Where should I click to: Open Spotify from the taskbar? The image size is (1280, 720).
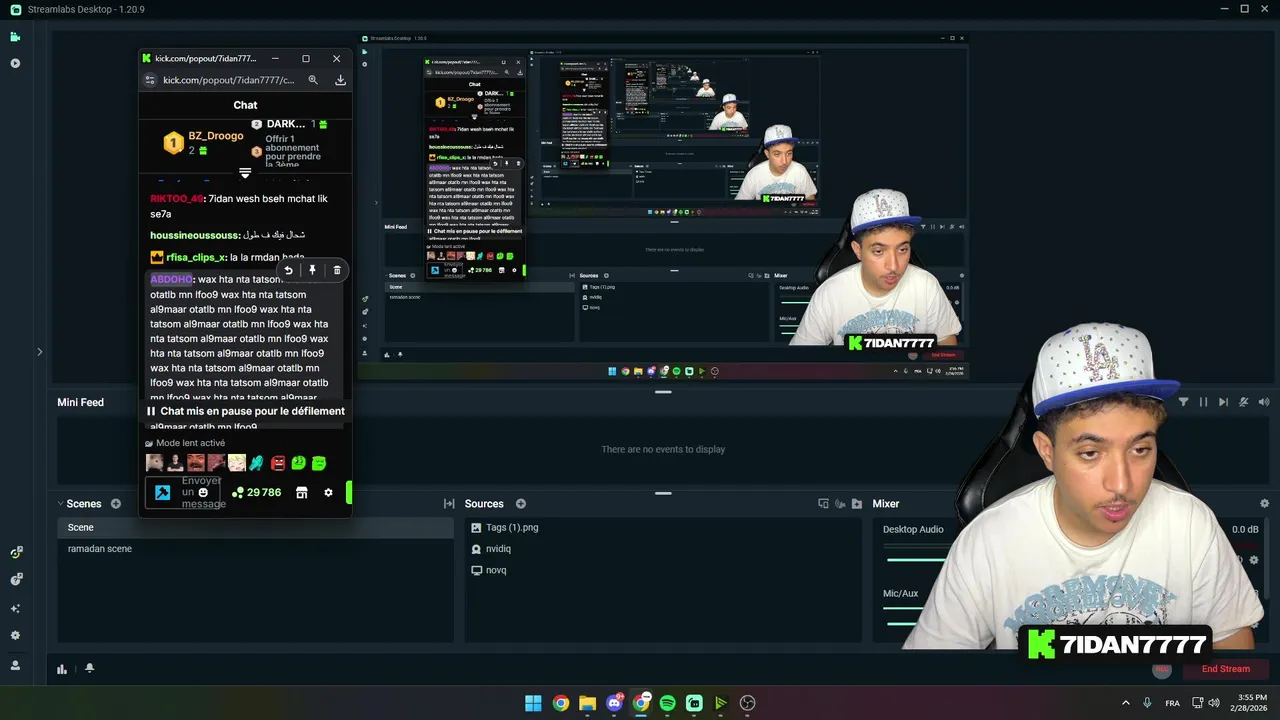668,703
